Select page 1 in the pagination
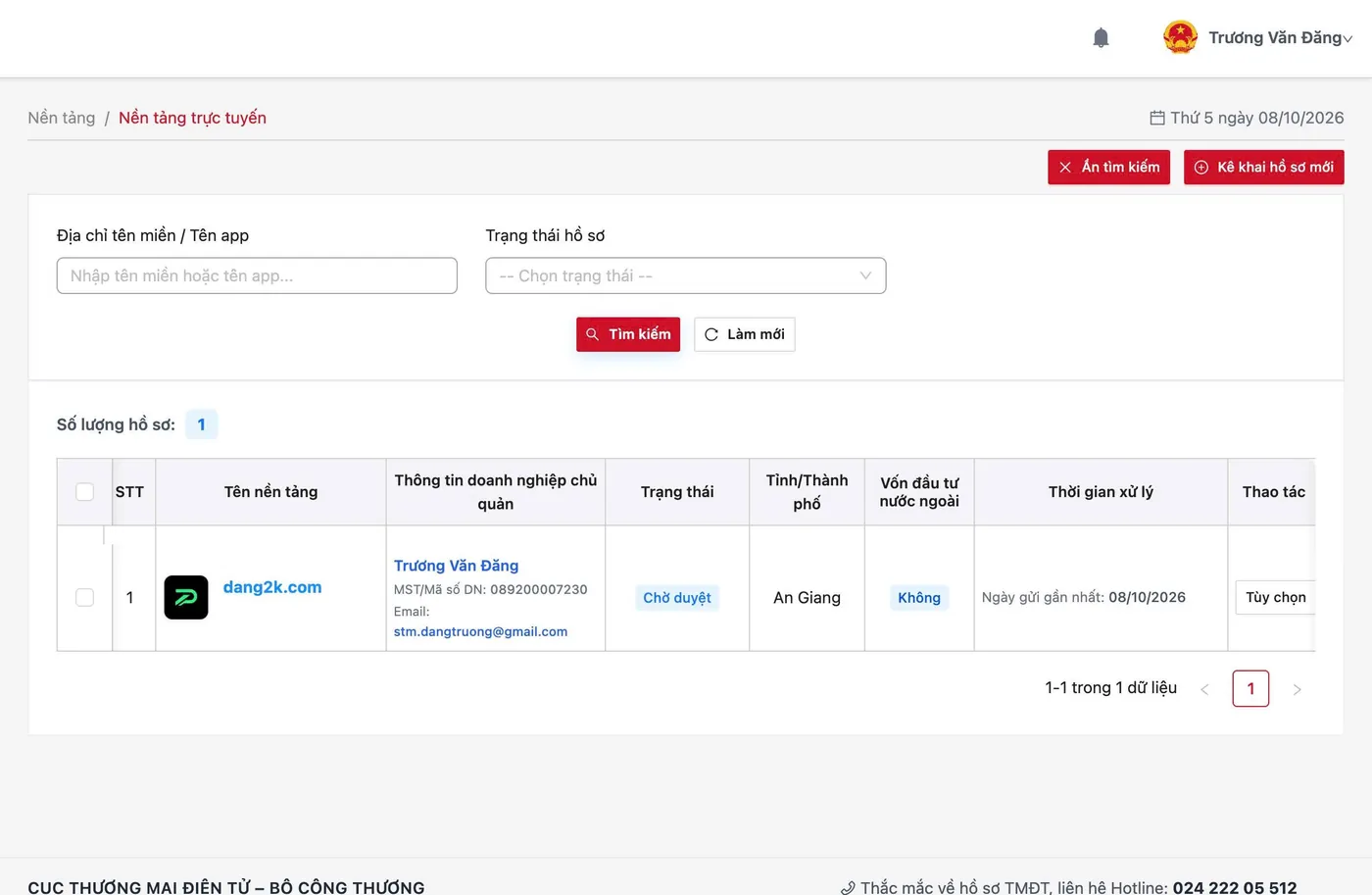 coord(1250,688)
